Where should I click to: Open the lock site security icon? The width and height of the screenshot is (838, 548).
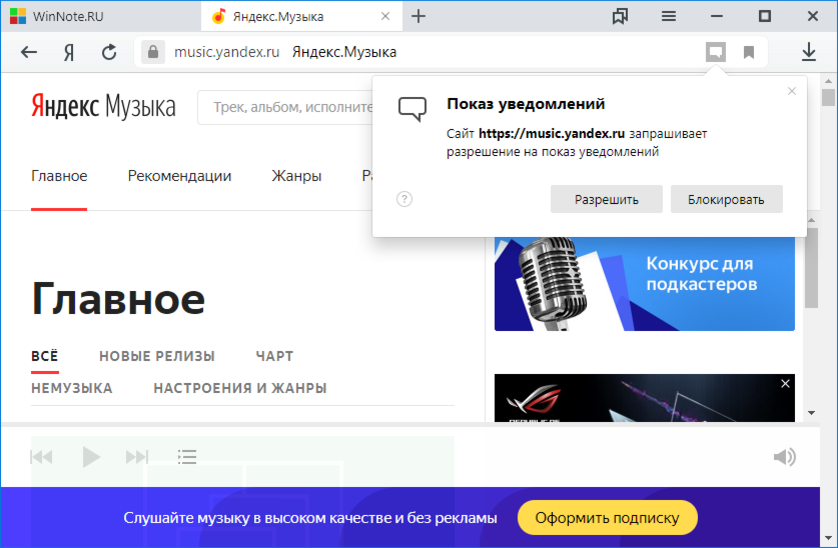(x=153, y=52)
